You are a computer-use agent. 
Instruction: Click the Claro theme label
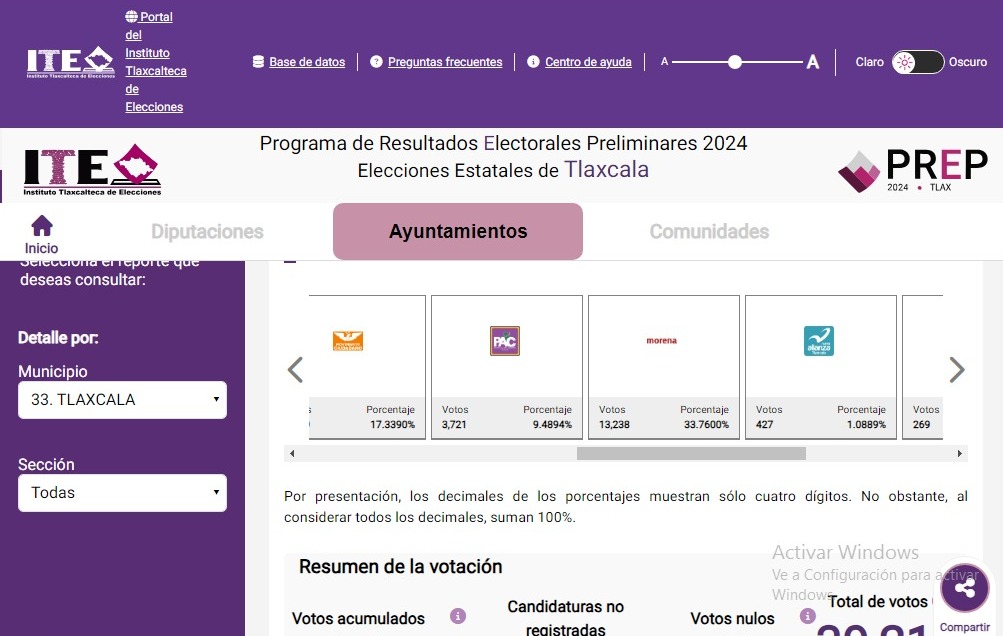(869, 62)
